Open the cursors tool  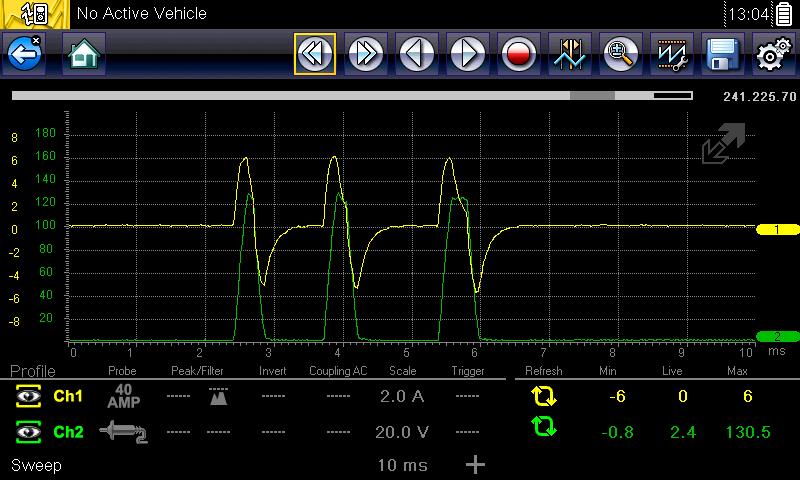point(570,54)
